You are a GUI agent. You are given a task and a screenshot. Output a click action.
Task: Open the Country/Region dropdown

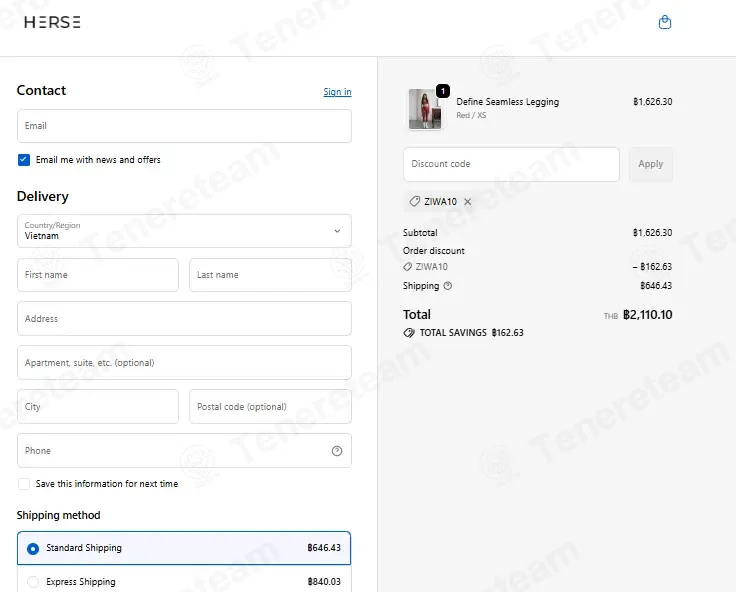[x=184, y=231]
